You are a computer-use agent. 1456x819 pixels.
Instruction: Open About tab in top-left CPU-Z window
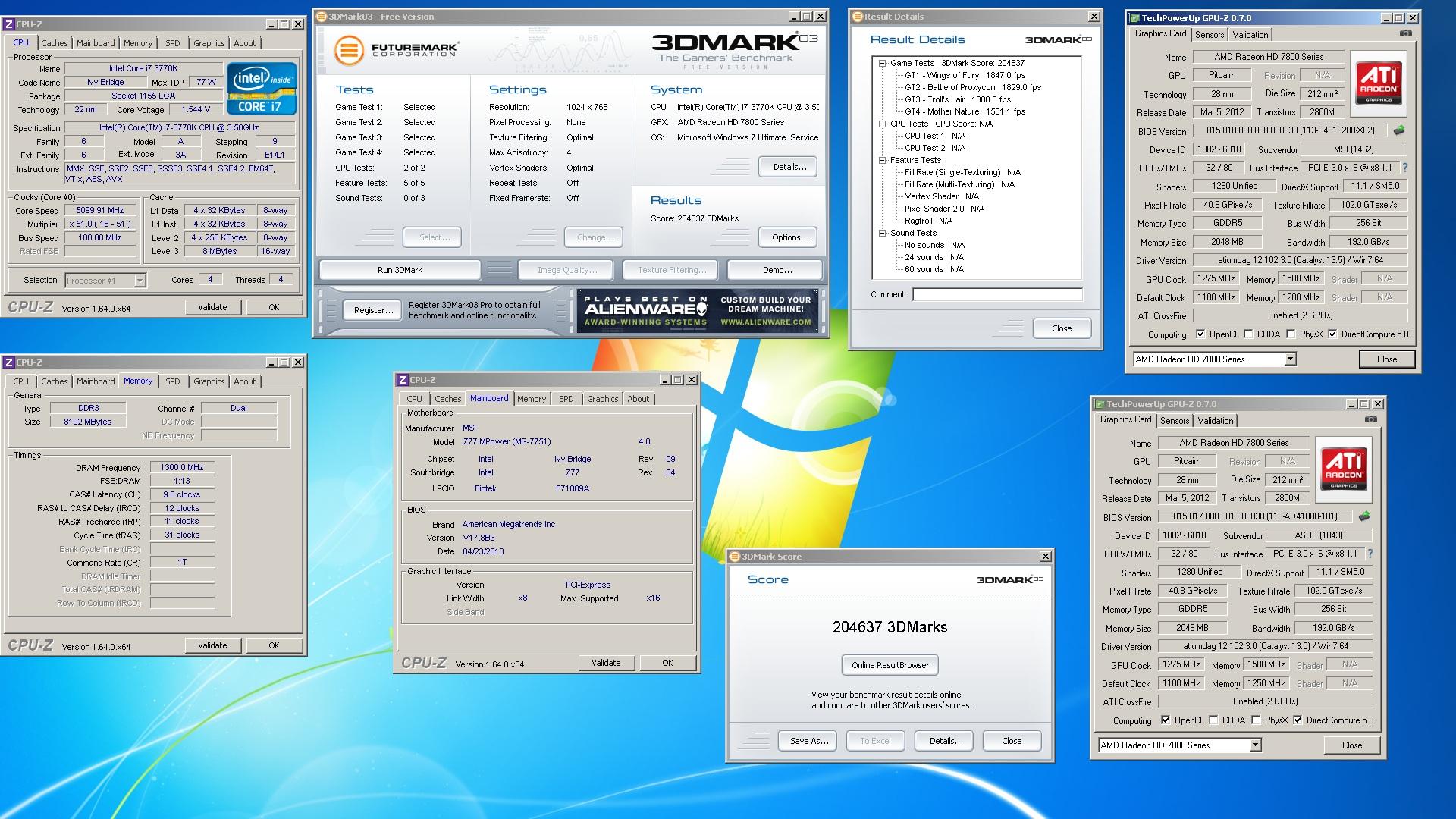tap(244, 43)
